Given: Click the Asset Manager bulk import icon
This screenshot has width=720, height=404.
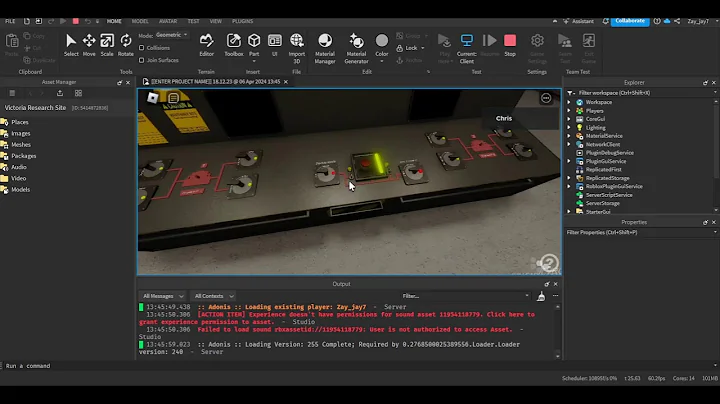Looking at the screenshot, I should click(60, 93).
